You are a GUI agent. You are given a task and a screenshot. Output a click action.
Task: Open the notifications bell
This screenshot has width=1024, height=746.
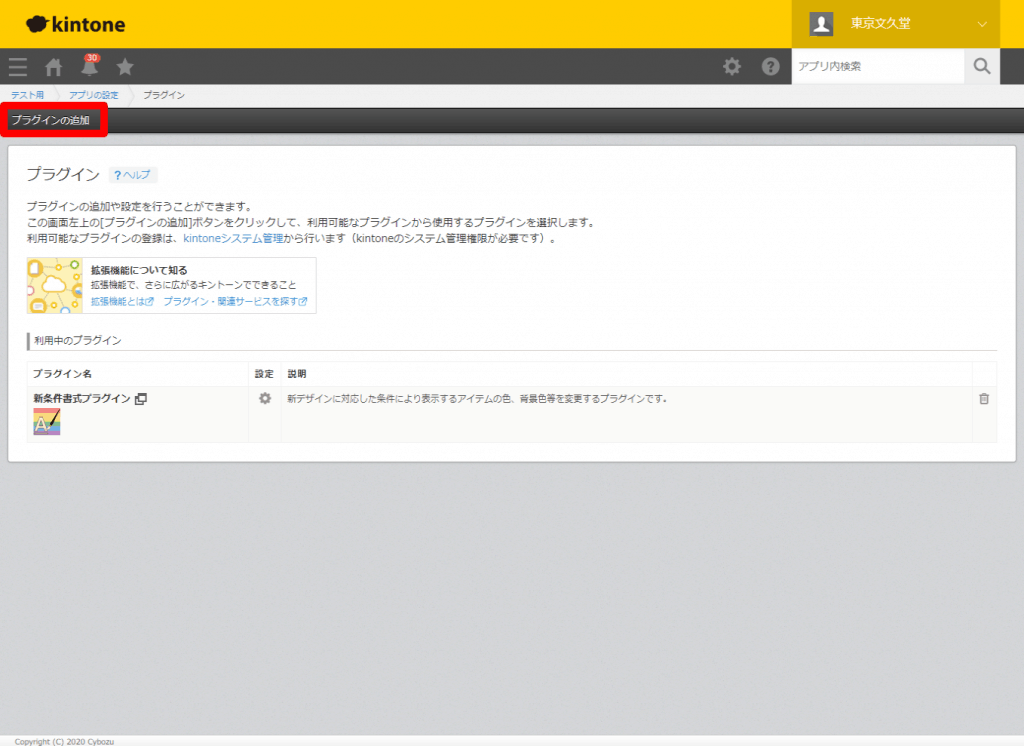pyautogui.click(x=89, y=67)
